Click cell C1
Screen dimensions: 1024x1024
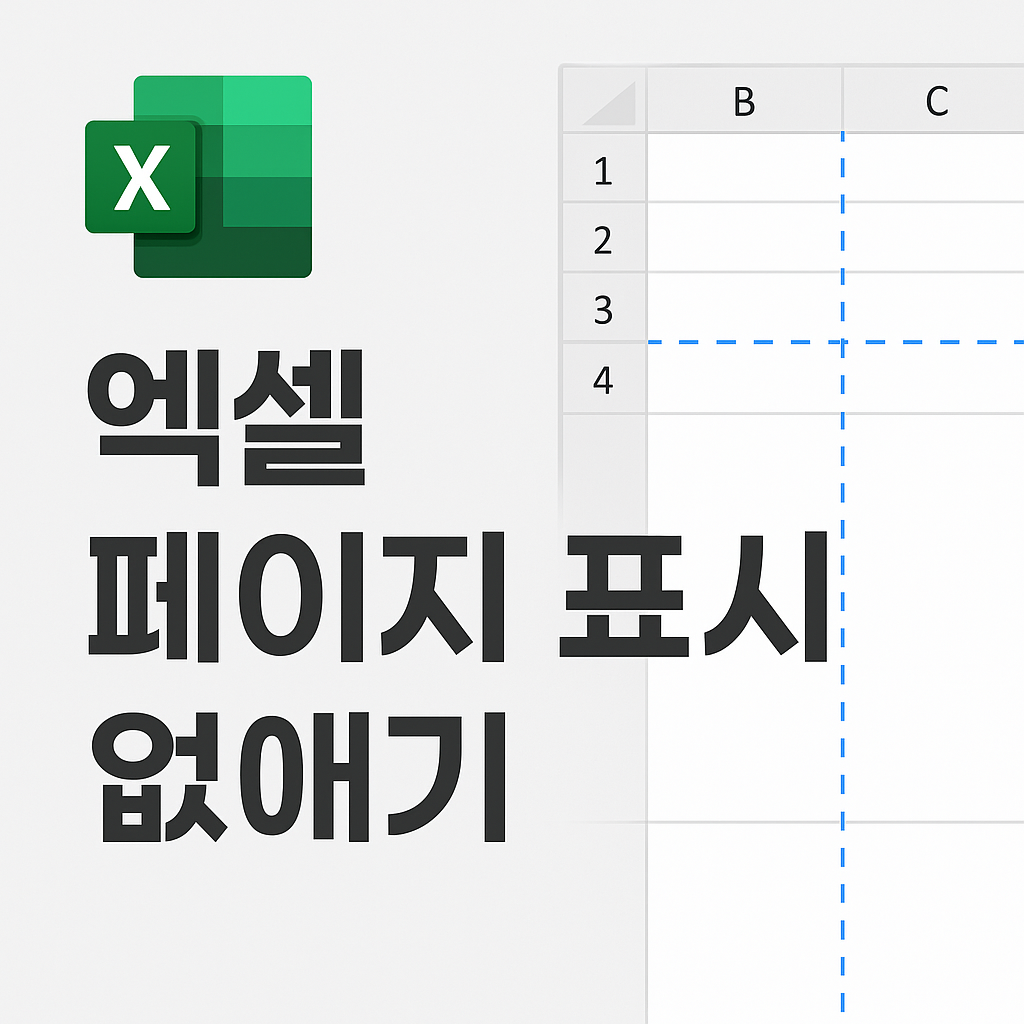934,168
